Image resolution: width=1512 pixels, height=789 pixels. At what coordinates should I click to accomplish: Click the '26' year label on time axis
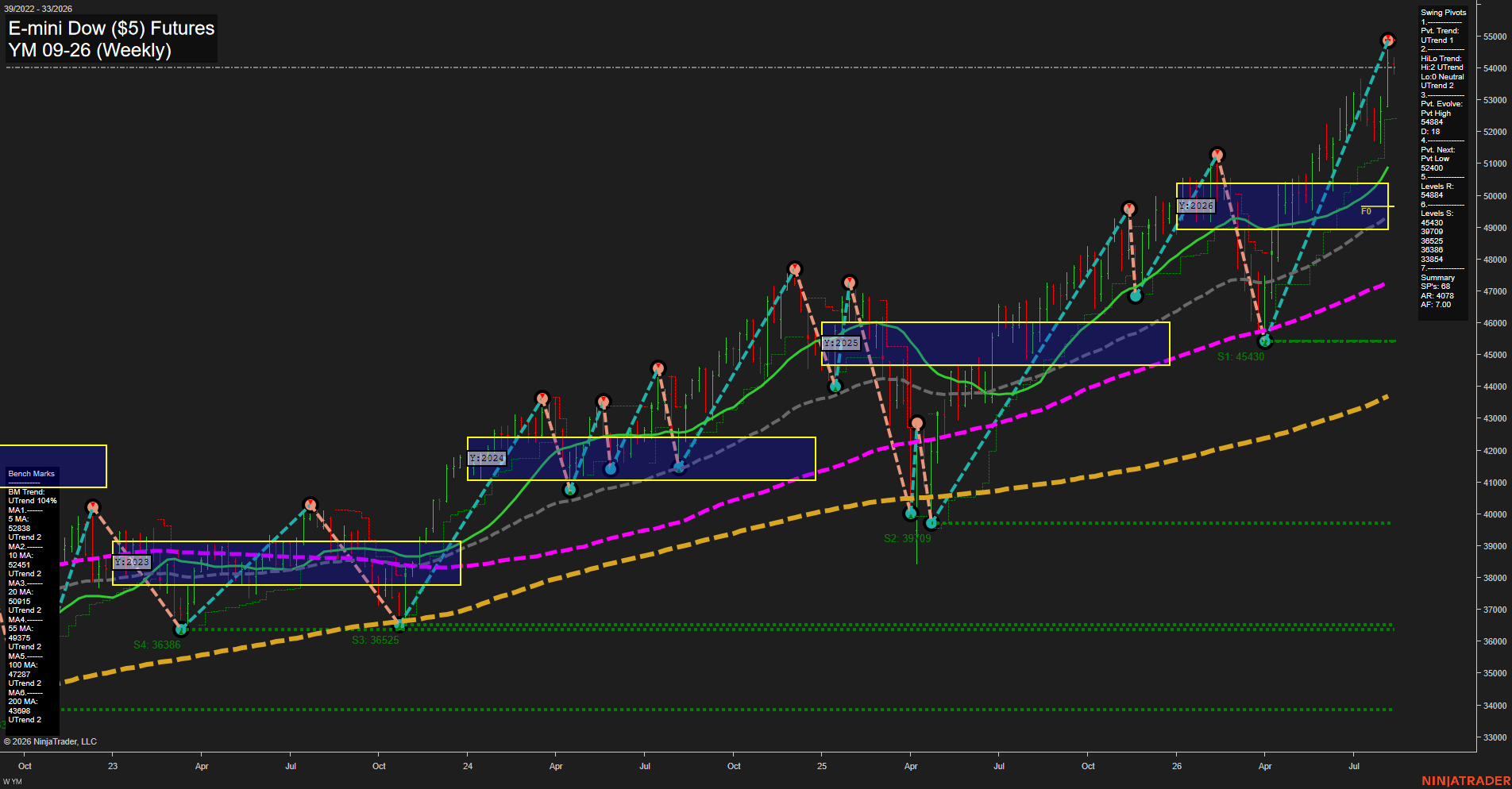pos(1177,766)
